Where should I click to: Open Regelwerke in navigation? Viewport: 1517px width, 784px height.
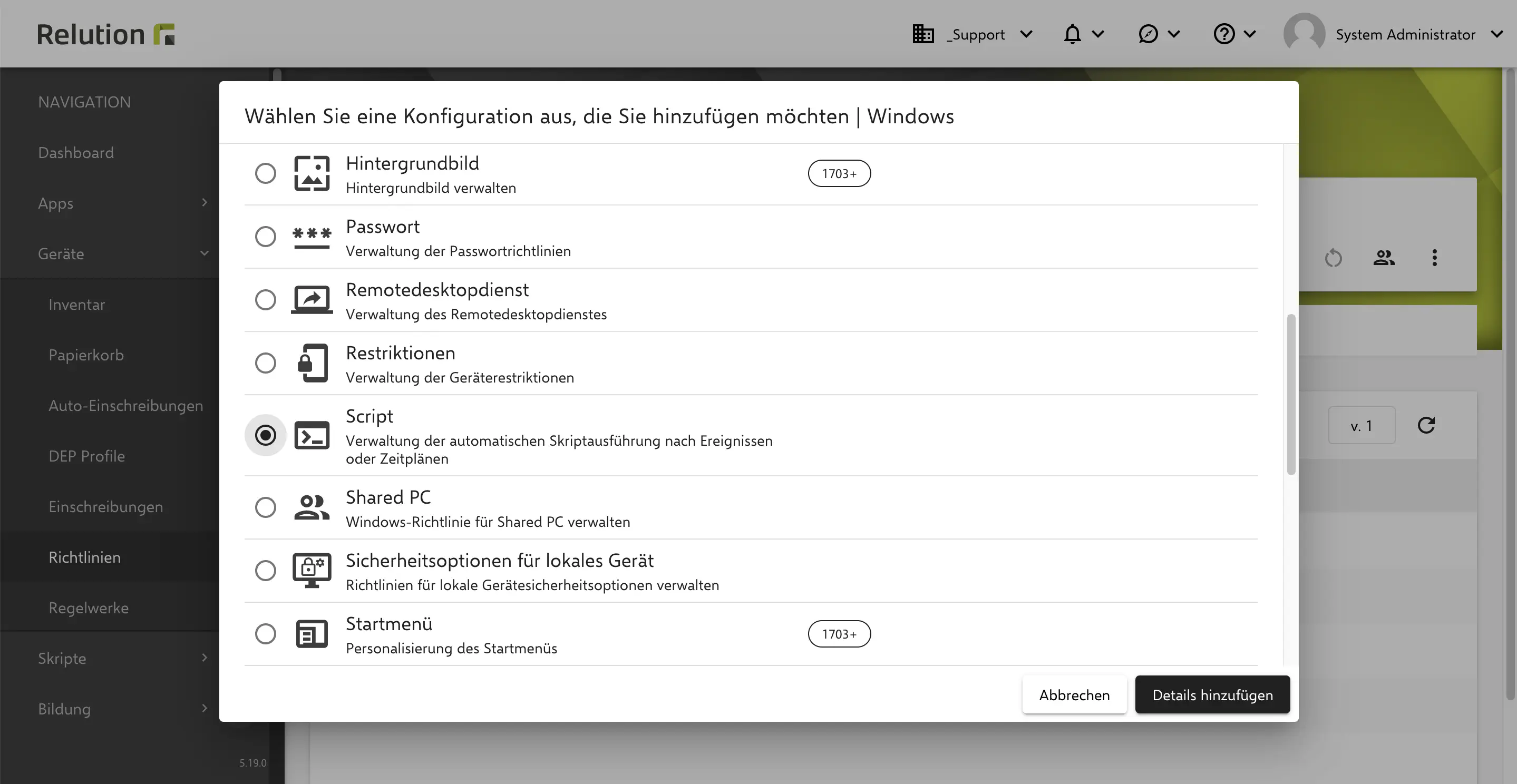pyautogui.click(x=89, y=609)
